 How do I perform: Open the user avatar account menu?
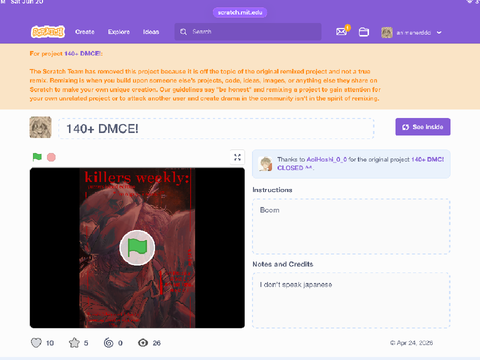[x=387, y=32]
